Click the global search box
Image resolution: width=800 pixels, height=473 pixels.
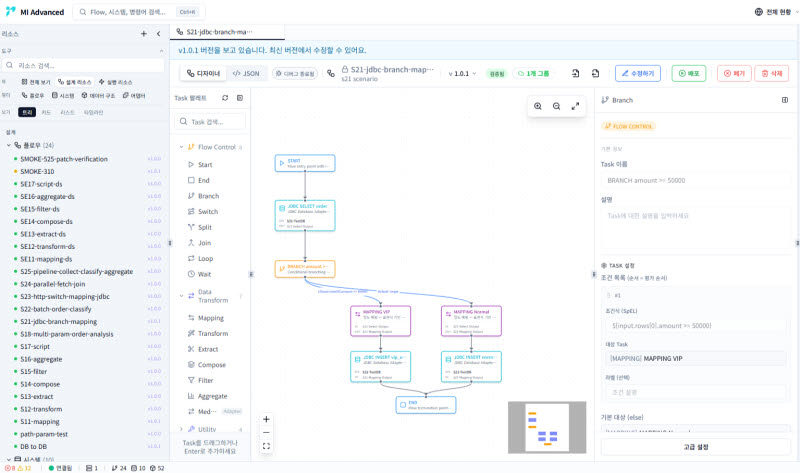click(139, 12)
